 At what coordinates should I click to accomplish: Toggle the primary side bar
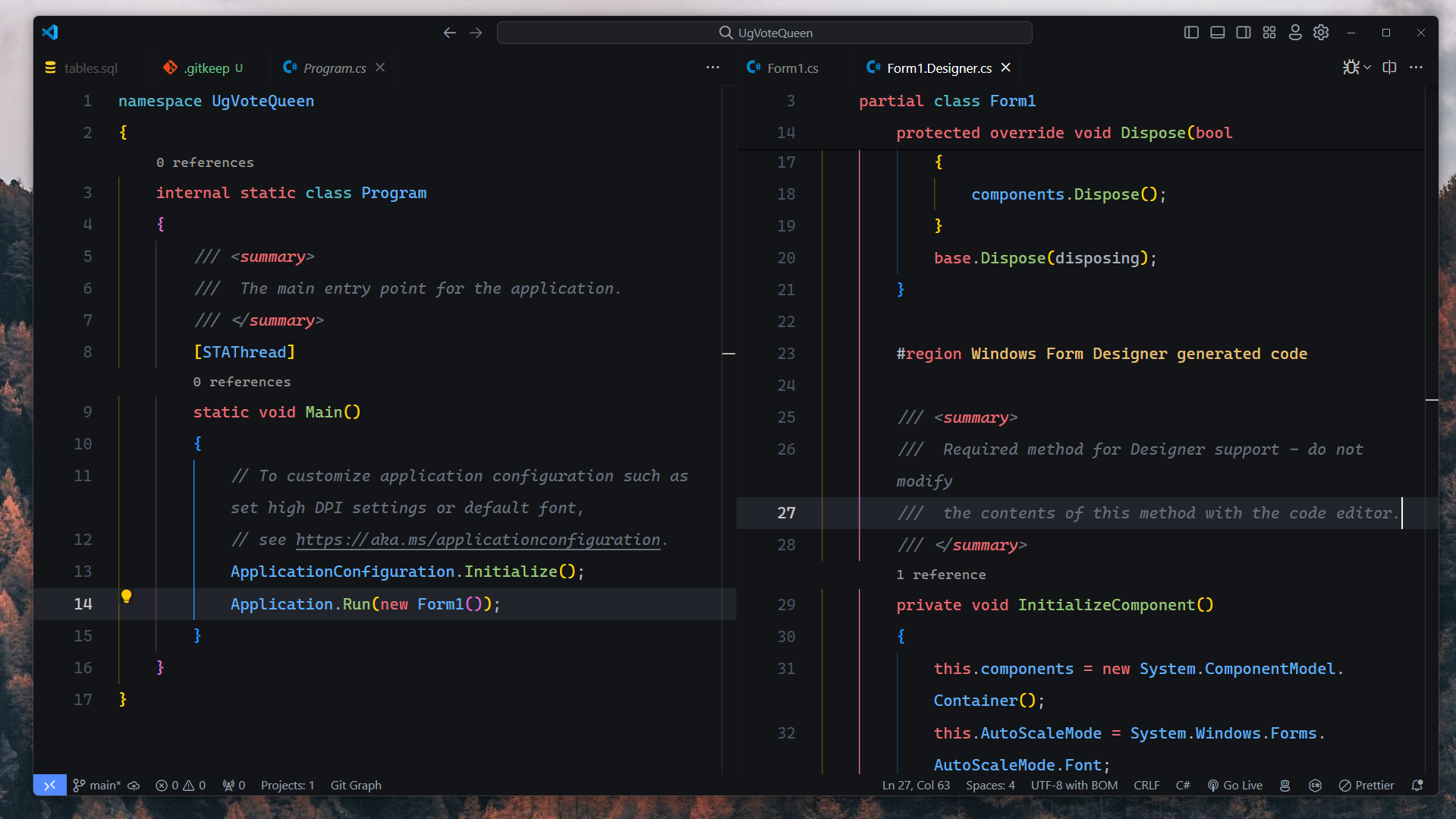[x=1191, y=33]
